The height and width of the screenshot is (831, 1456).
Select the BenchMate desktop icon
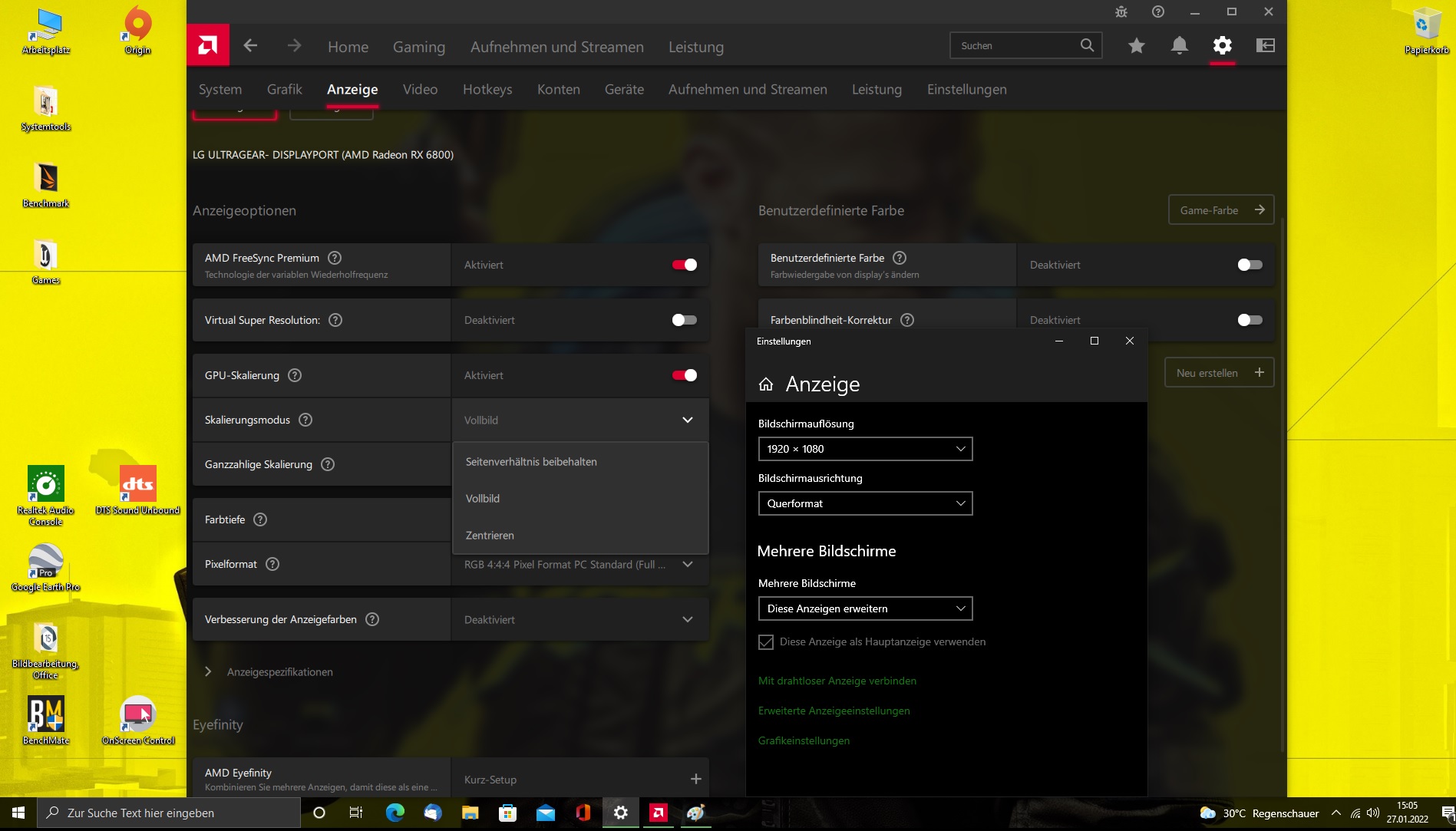[46, 721]
